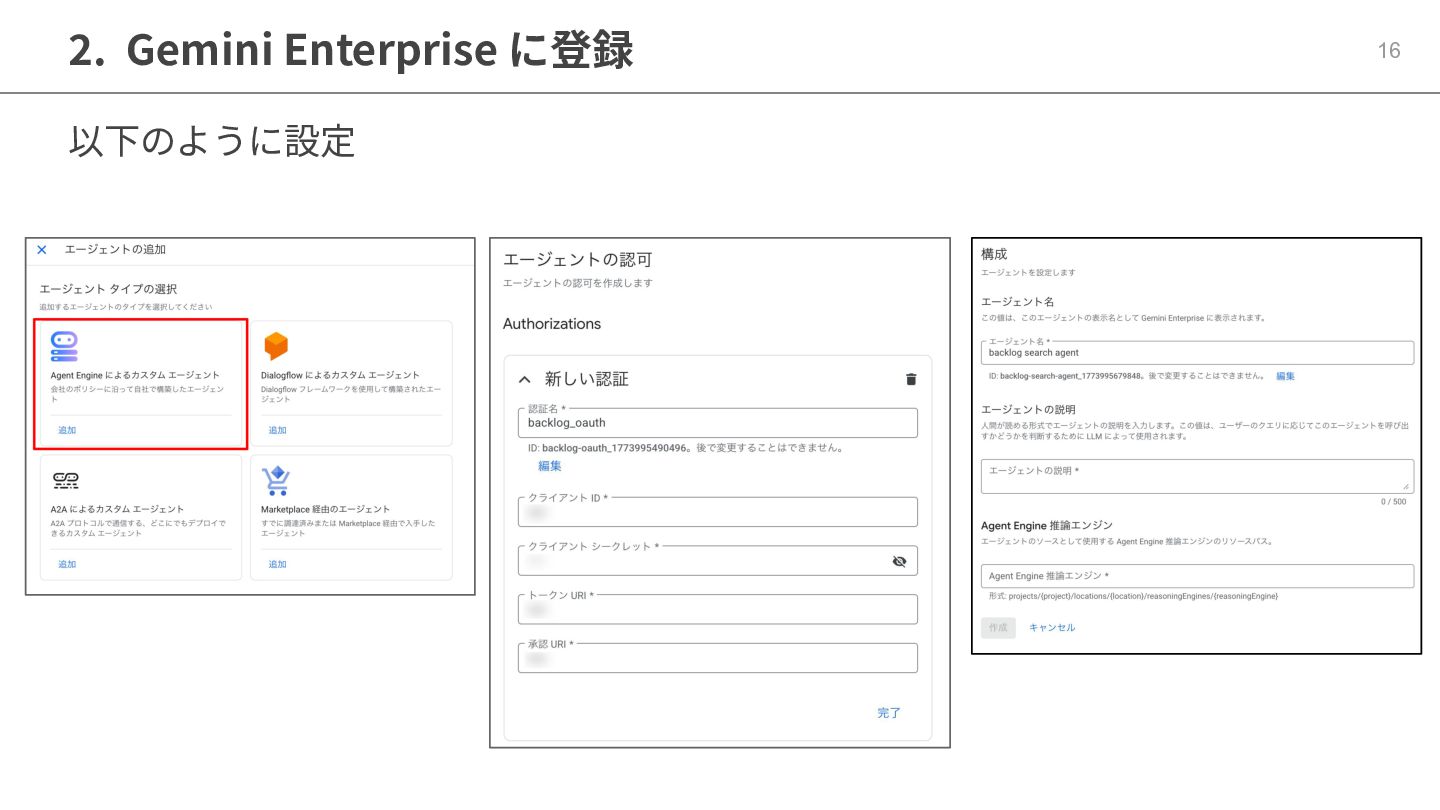Focus the エージェントの説明 text area
Viewport: 1440px width, 810px height.
click(1198, 476)
